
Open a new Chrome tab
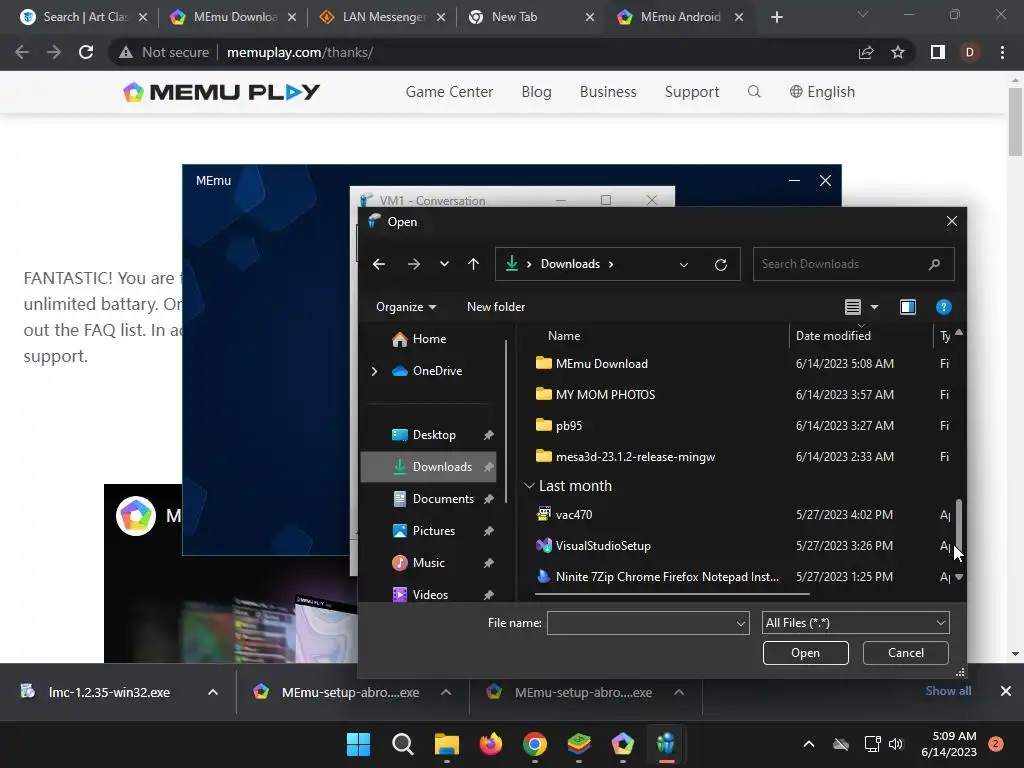776,17
